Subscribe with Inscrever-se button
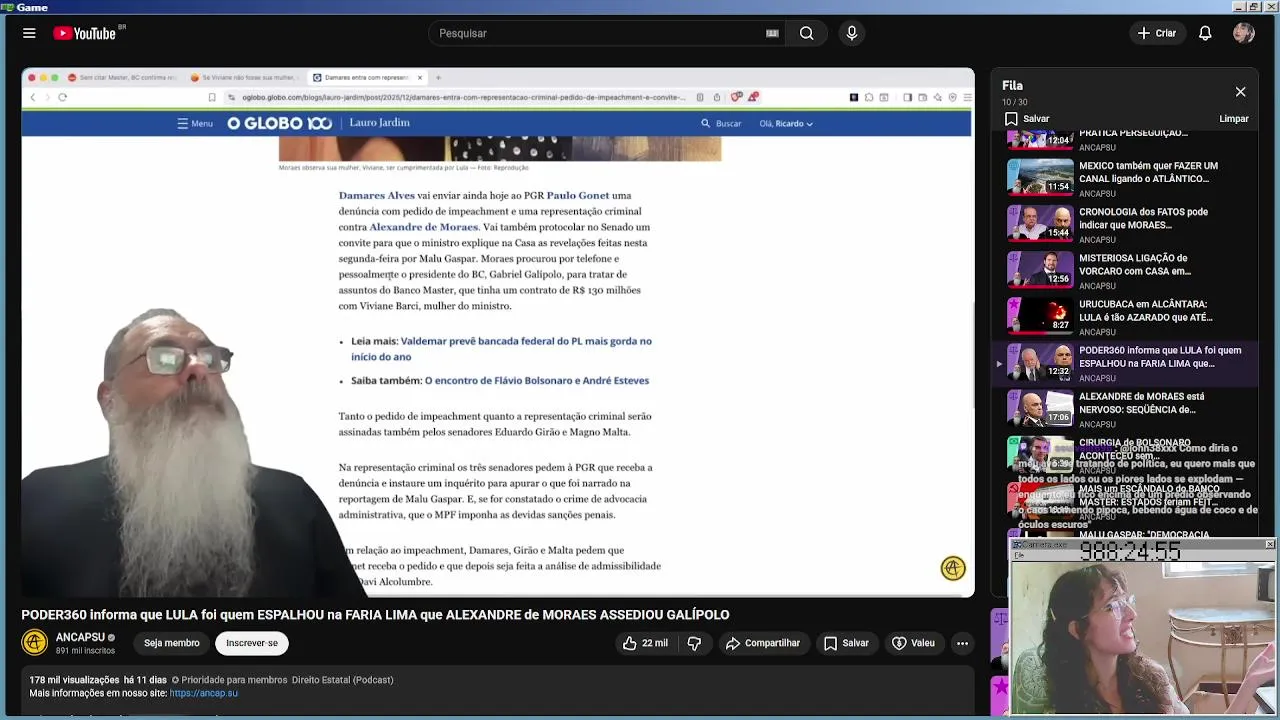Image resolution: width=1280 pixels, height=720 pixels. [252, 643]
